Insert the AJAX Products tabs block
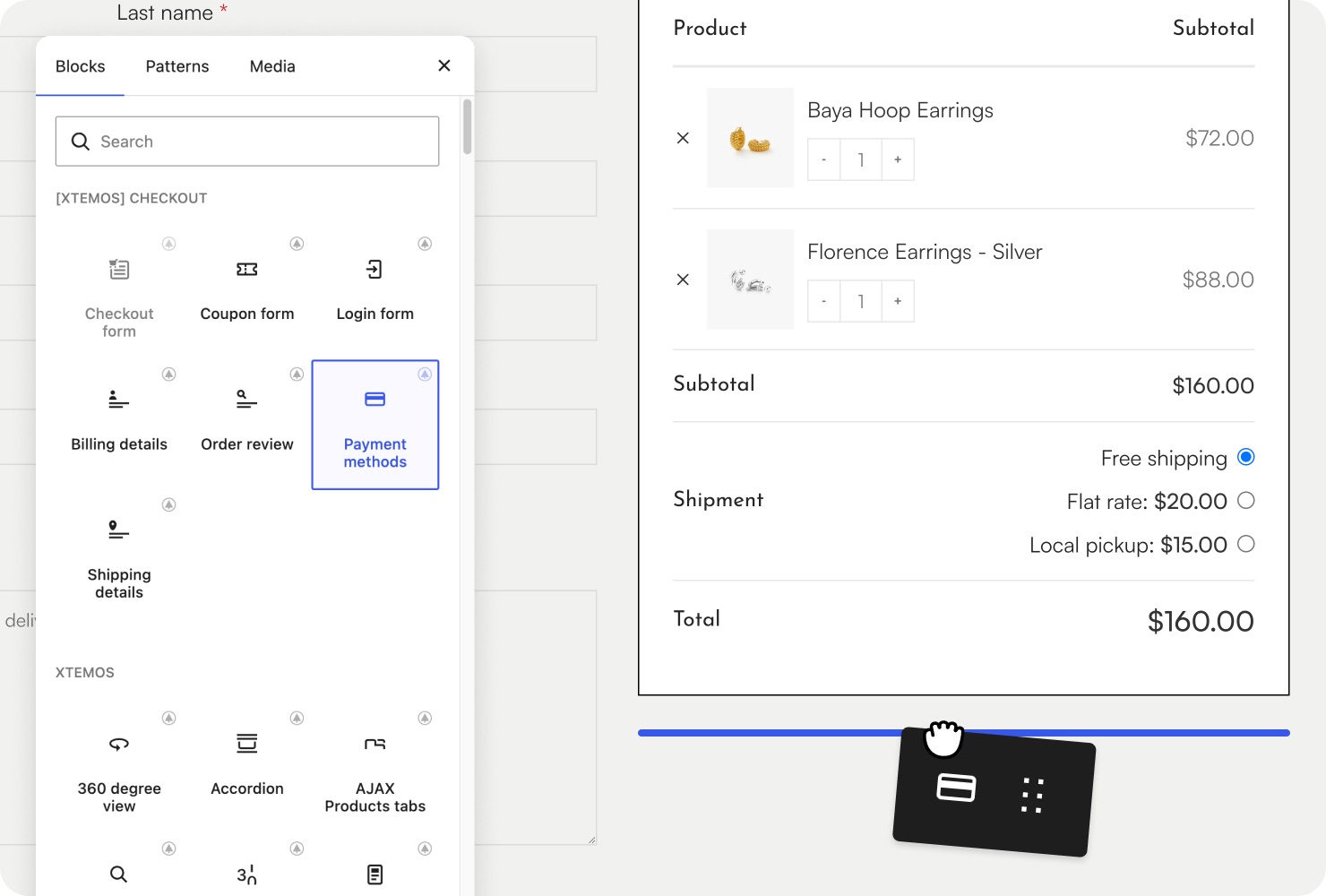The width and height of the screenshot is (1326, 896). tap(375, 769)
